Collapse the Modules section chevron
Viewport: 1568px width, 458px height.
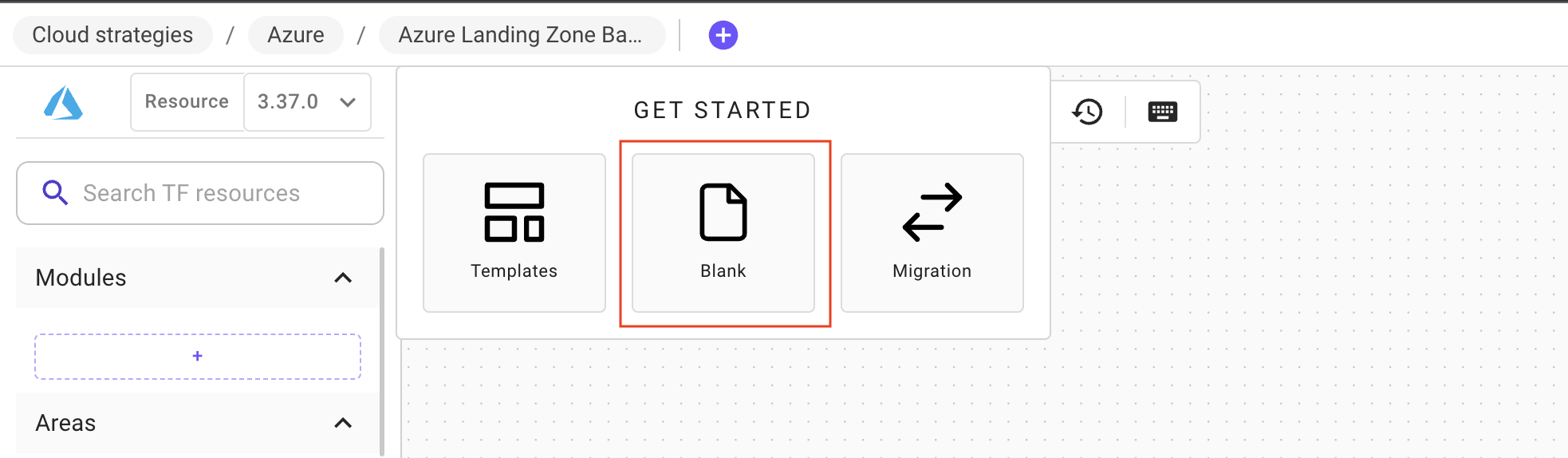tap(343, 278)
